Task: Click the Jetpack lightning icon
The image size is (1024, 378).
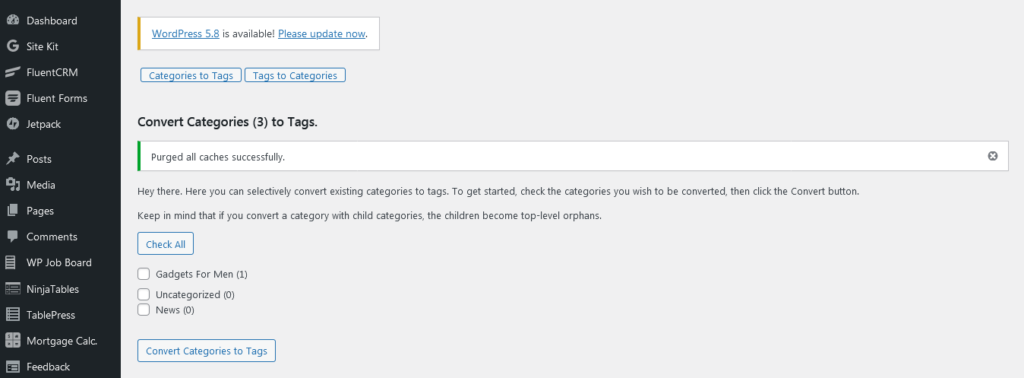Action: (x=12, y=124)
